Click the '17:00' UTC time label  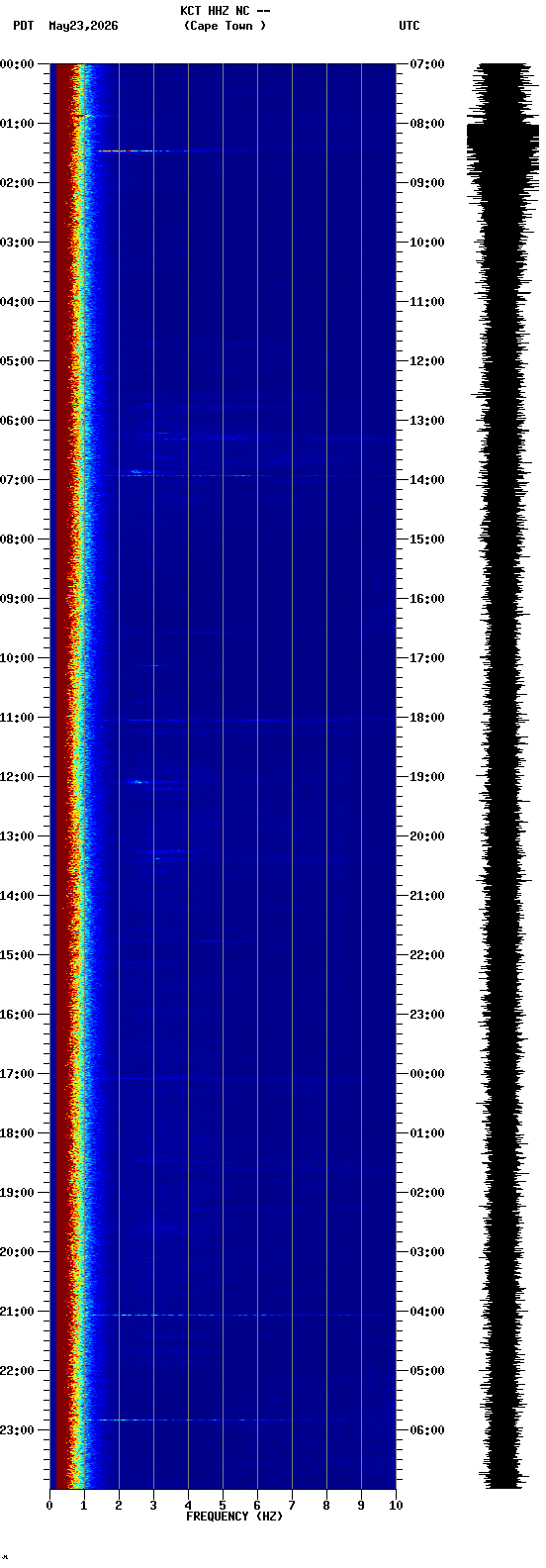pos(427,658)
